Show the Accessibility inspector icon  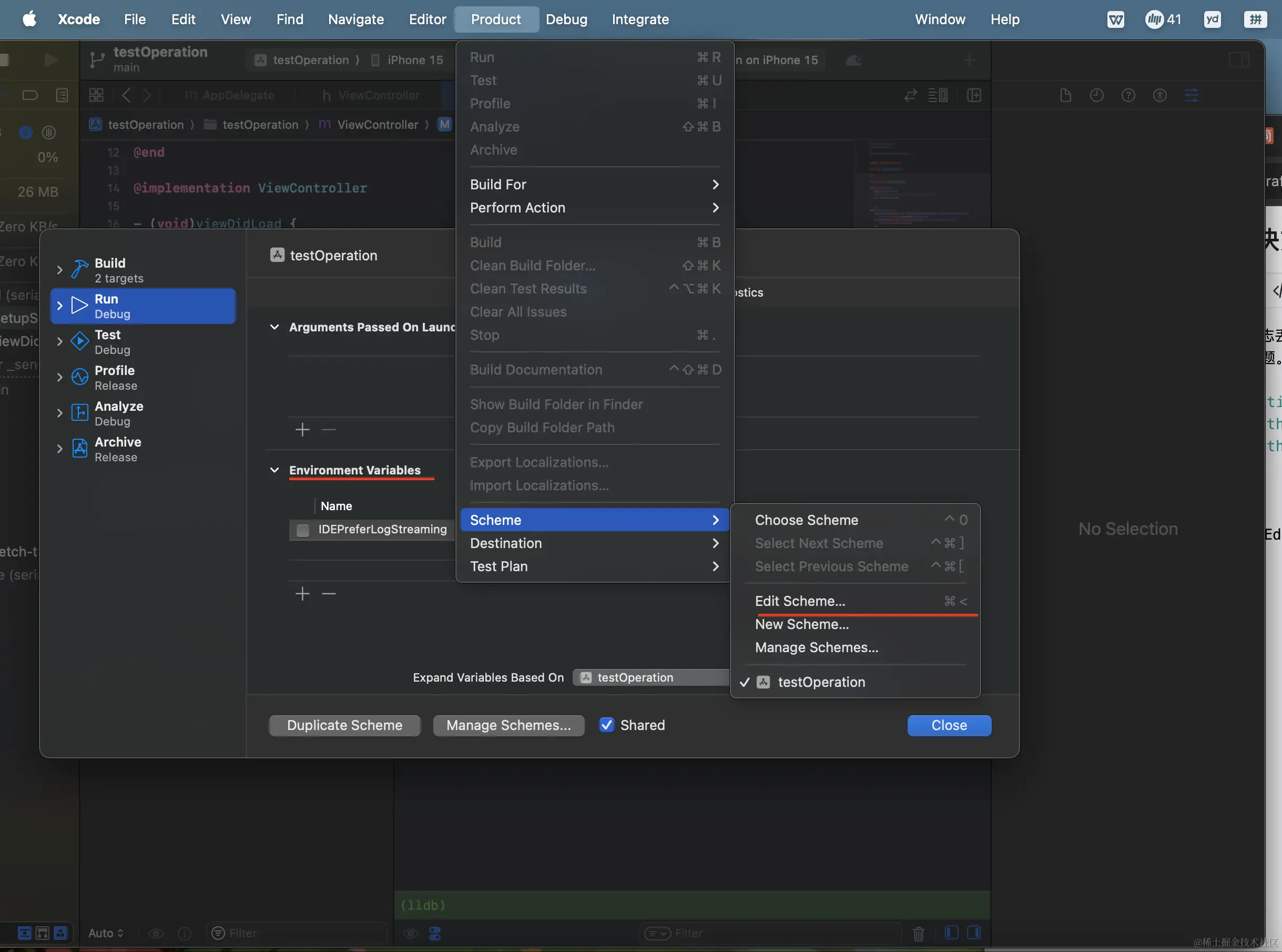click(x=1160, y=95)
